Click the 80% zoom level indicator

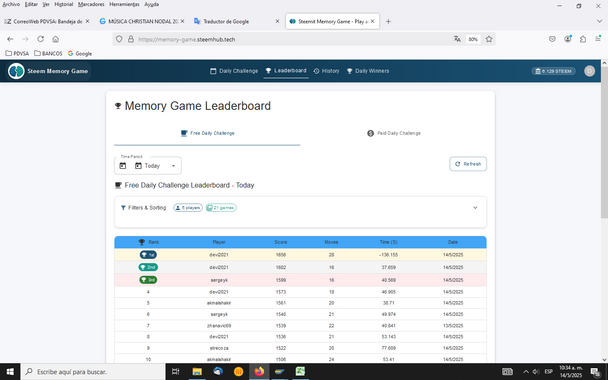(x=473, y=39)
